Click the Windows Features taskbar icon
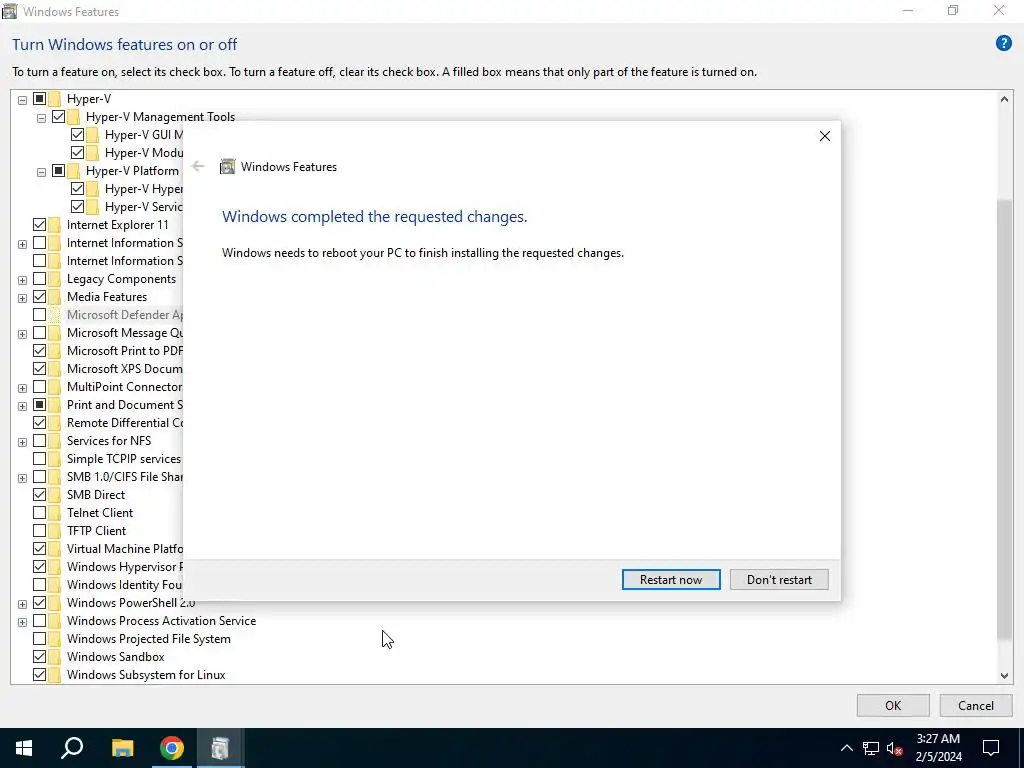 (x=221, y=748)
